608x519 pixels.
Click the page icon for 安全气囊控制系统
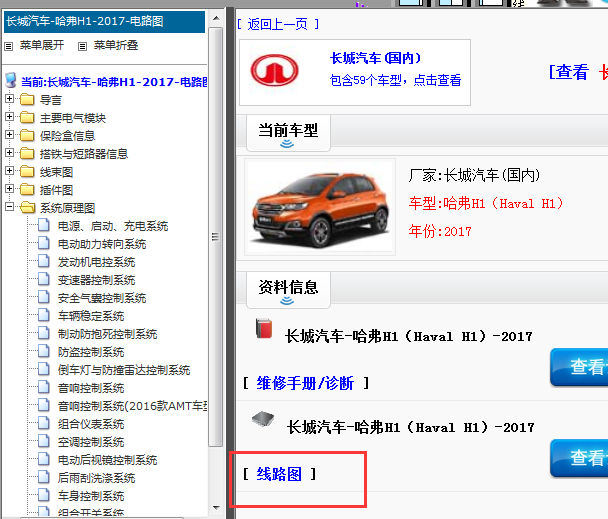click(44, 298)
